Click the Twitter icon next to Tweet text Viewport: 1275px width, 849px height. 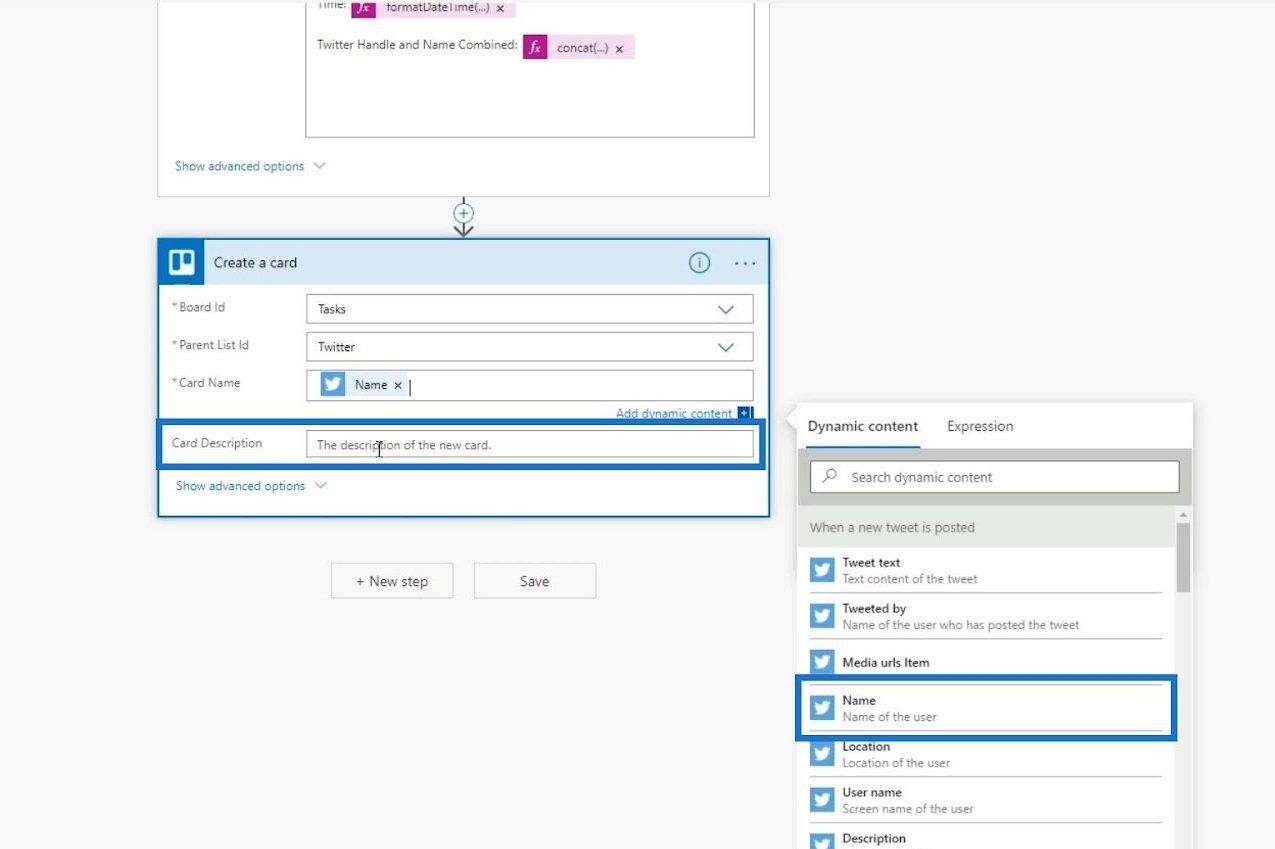tap(822, 570)
